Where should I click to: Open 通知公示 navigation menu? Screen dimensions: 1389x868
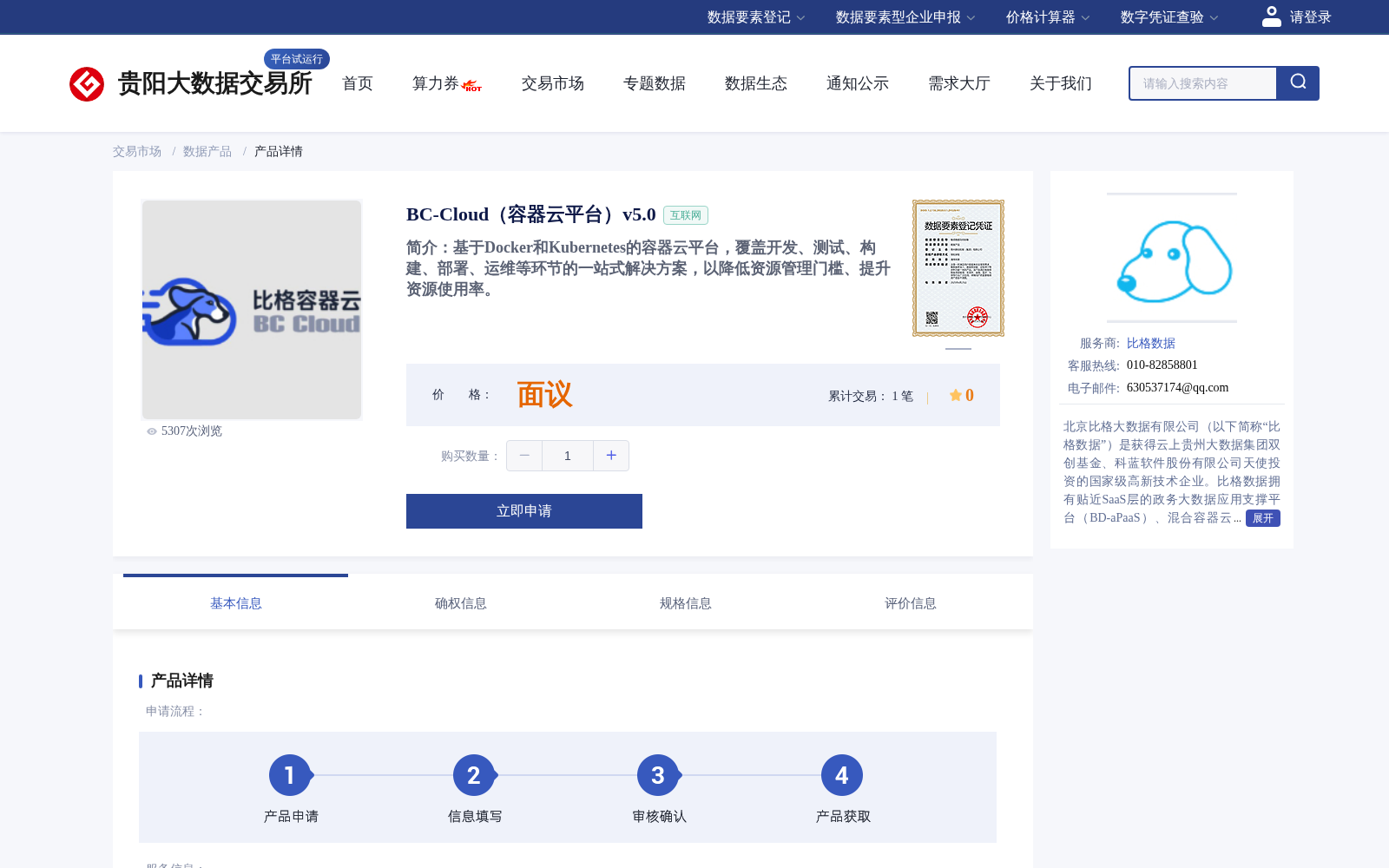[858, 83]
